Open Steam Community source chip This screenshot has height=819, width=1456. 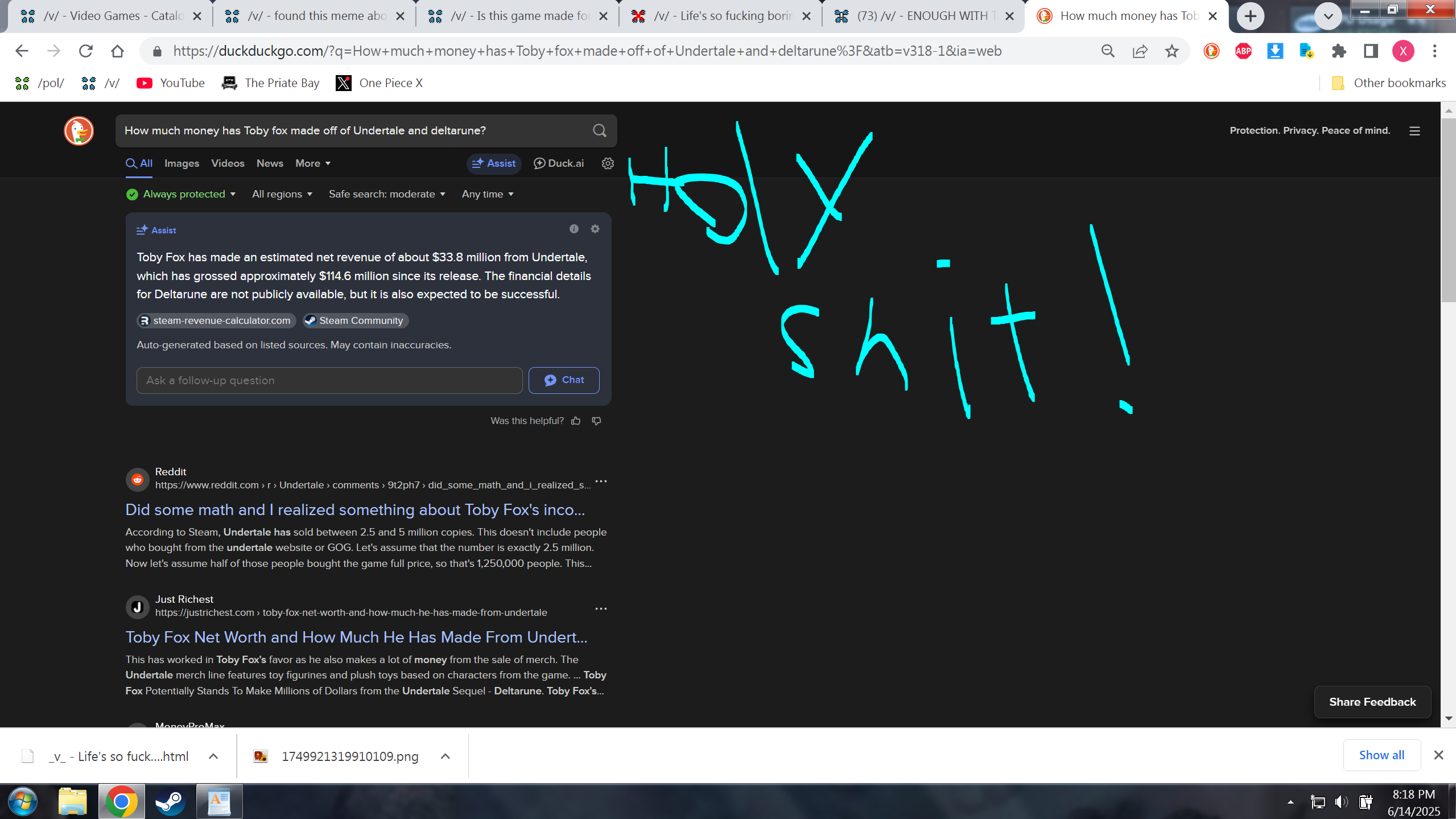coord(356,320)
